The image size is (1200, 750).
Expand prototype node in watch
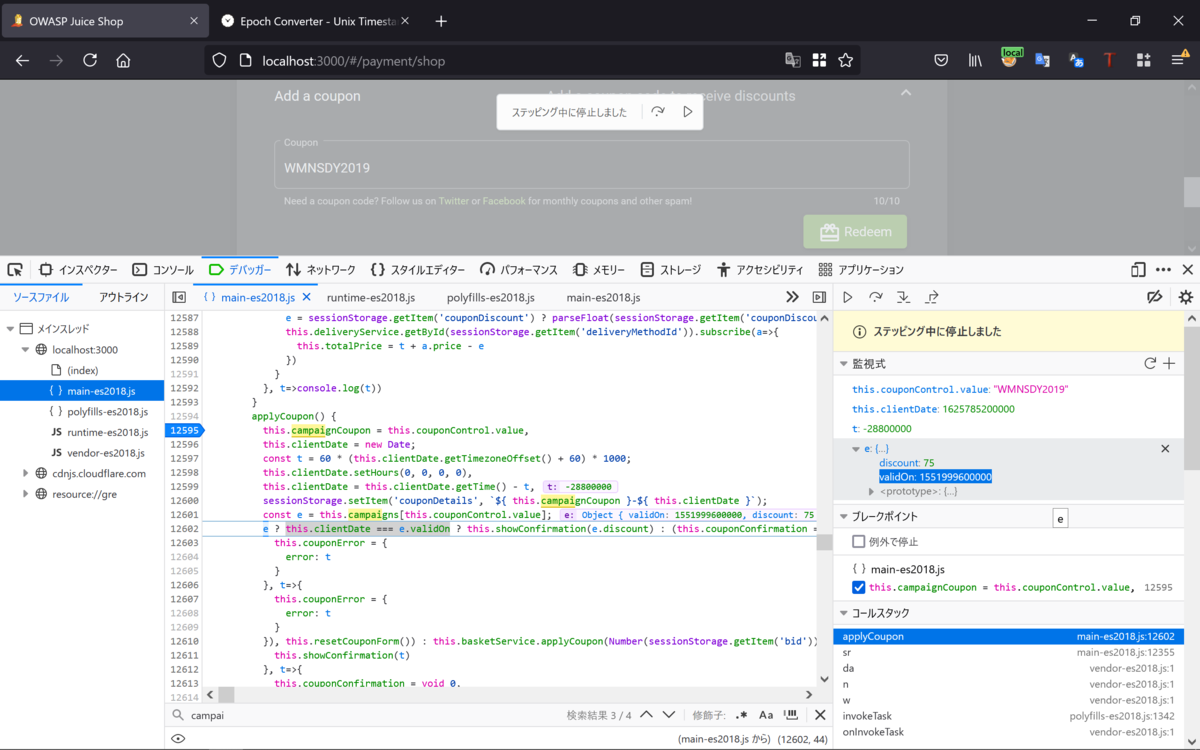[871, 491]
